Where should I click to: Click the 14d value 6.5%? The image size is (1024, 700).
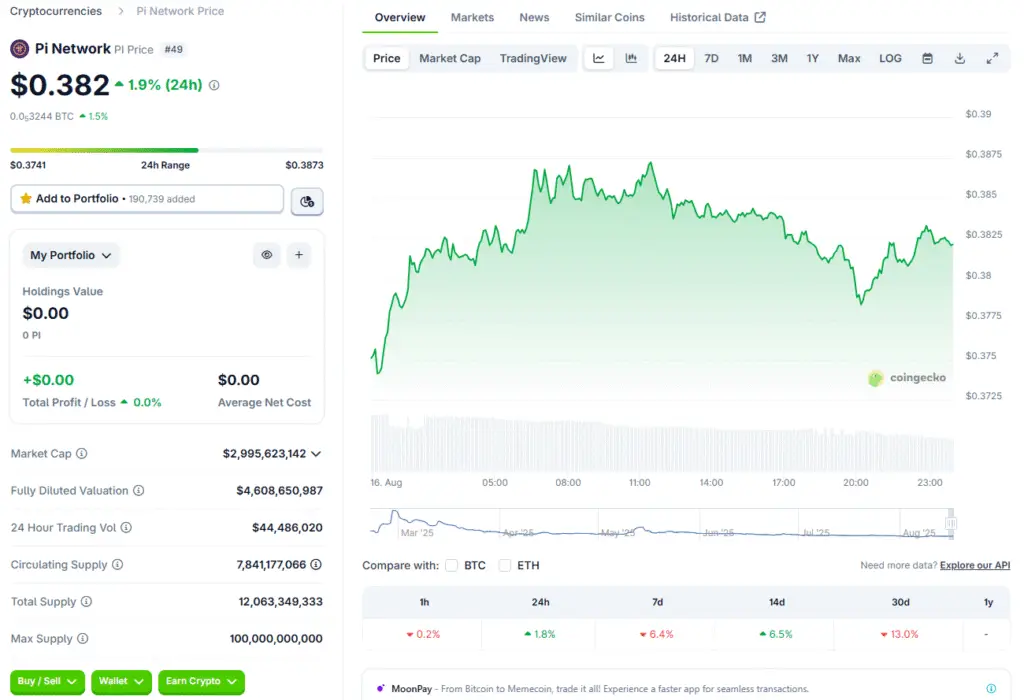[x=776, y=634]
